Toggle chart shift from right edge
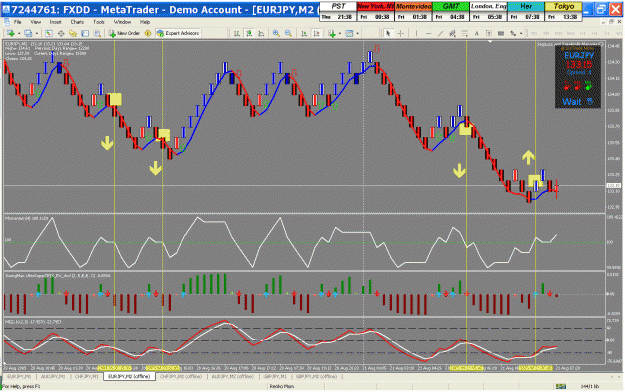Screen dimensions: 625x392 pyautogui.click(x=316, y=33)
